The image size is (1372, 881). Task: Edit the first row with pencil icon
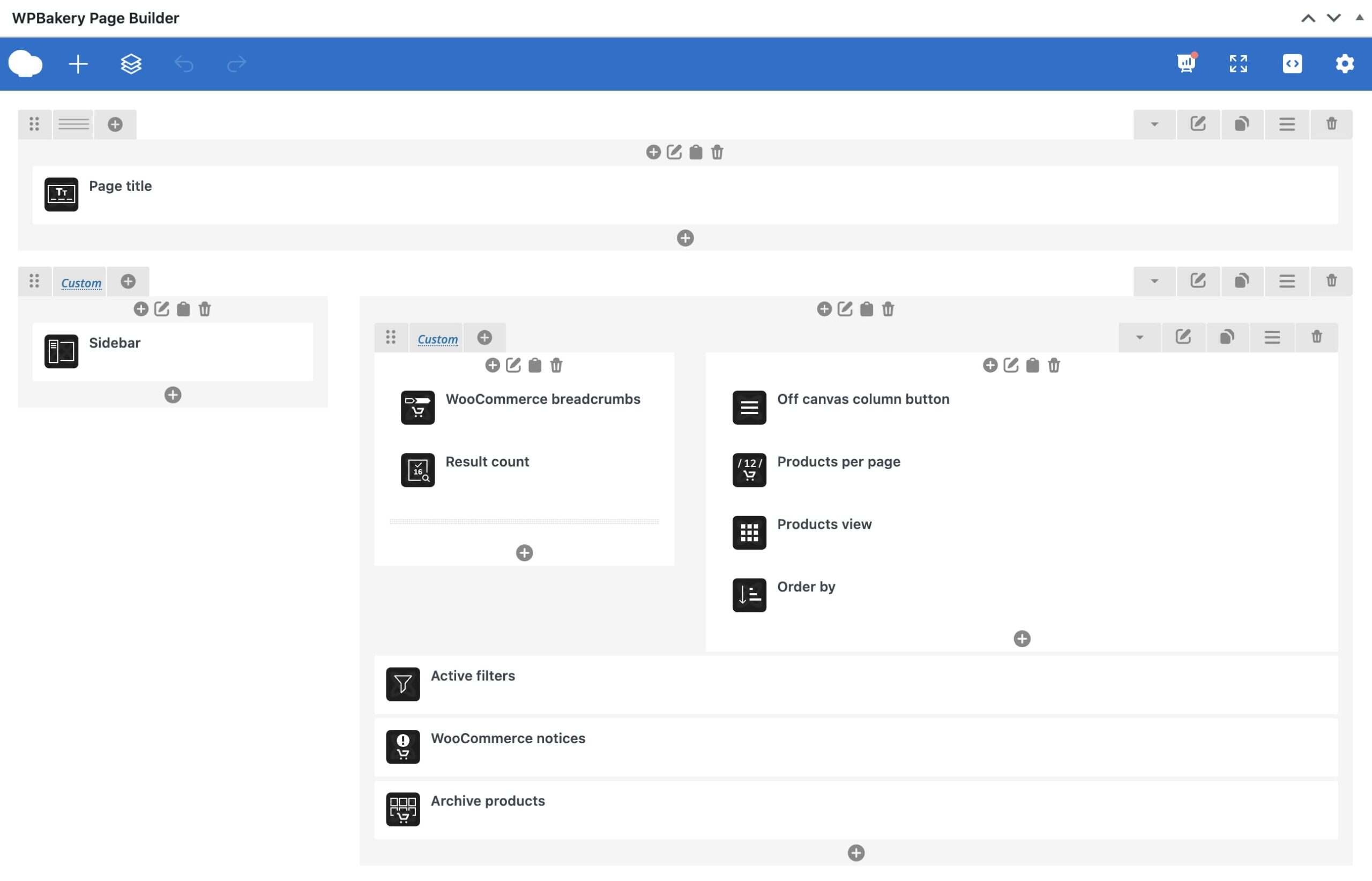click(x=1198, y=124)
